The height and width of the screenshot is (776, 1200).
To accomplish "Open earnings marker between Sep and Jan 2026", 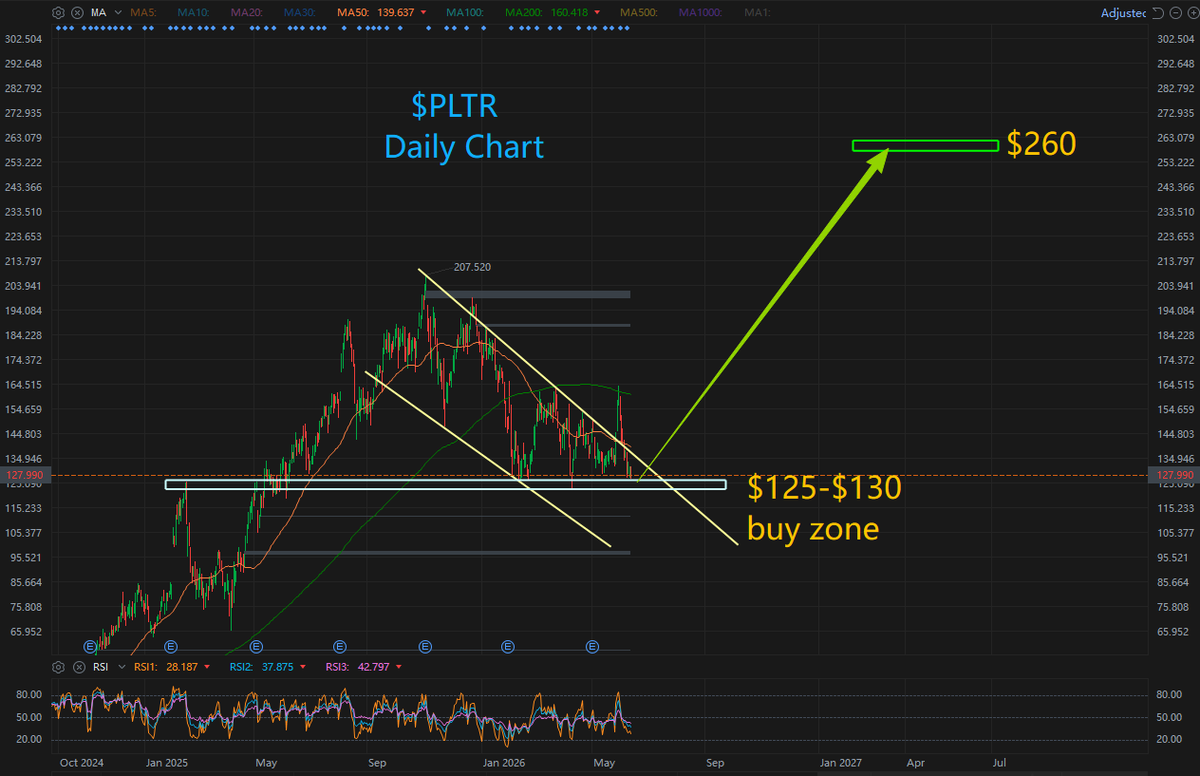I will click(x=425, y=648).
